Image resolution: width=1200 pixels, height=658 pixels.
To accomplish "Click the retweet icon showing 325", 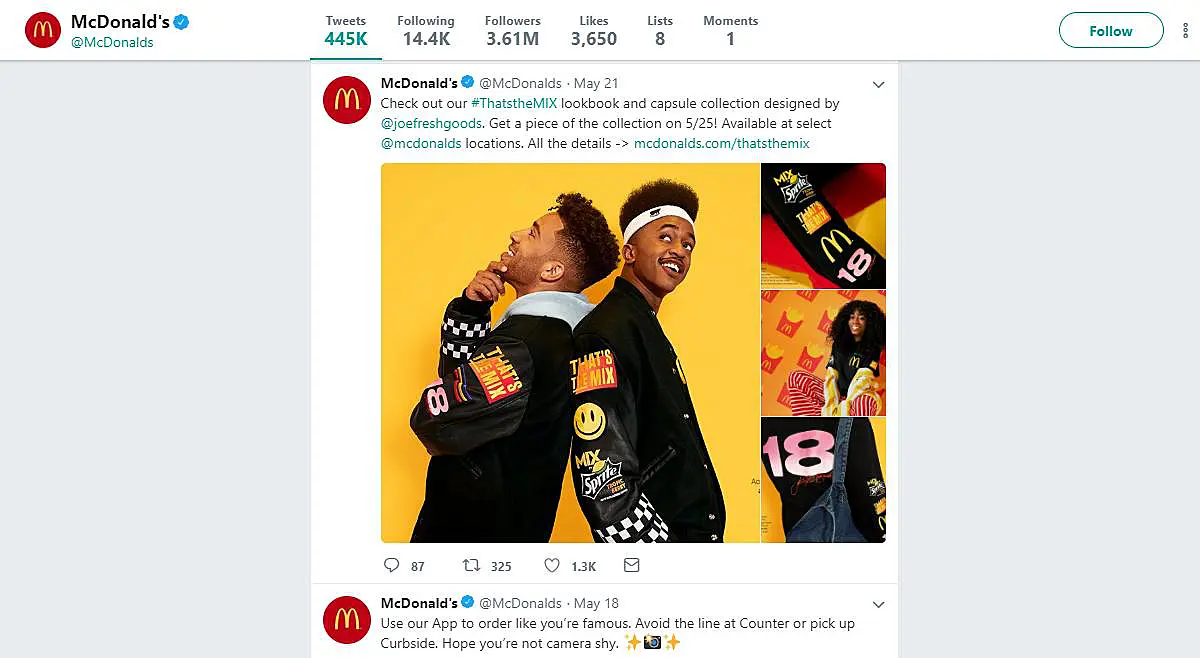I will tap(470, 565).
